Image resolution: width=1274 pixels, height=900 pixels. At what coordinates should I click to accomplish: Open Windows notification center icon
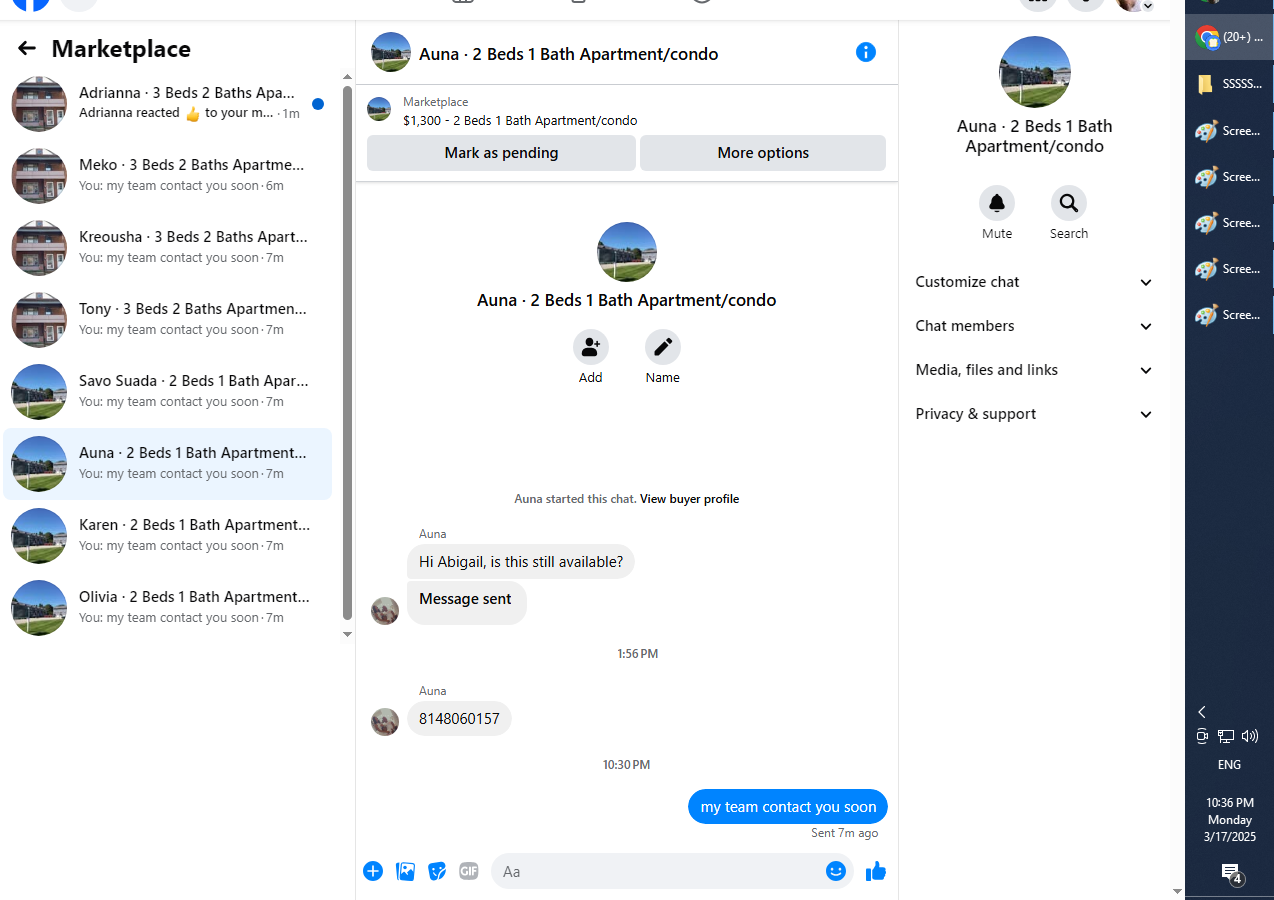pos(1231,873)
